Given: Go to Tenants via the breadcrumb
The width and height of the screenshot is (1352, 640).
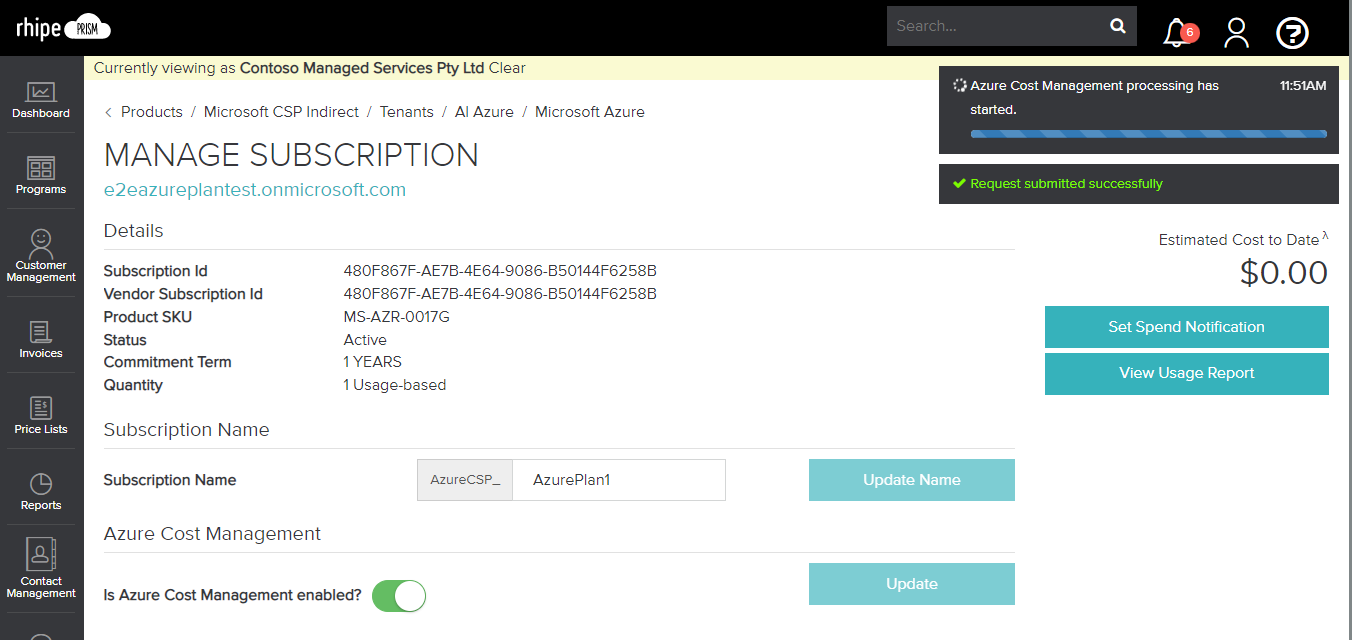Looking at the screenshot, I should click(406, 111).
